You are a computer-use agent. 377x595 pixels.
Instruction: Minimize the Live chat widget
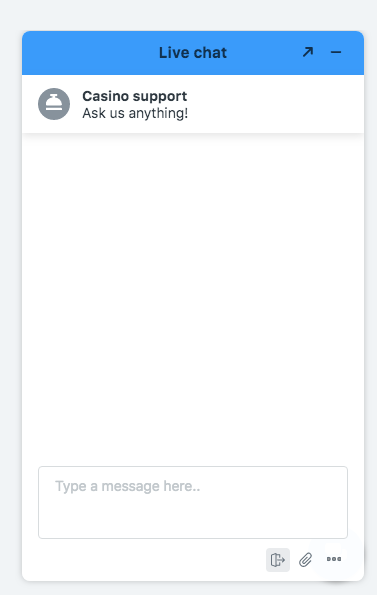(336, 52)
